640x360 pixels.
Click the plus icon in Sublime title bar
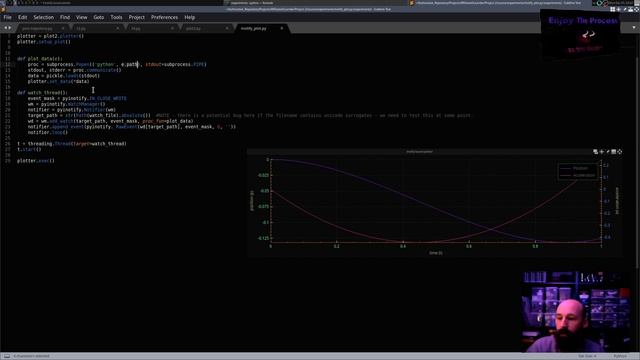click(619, 9)
